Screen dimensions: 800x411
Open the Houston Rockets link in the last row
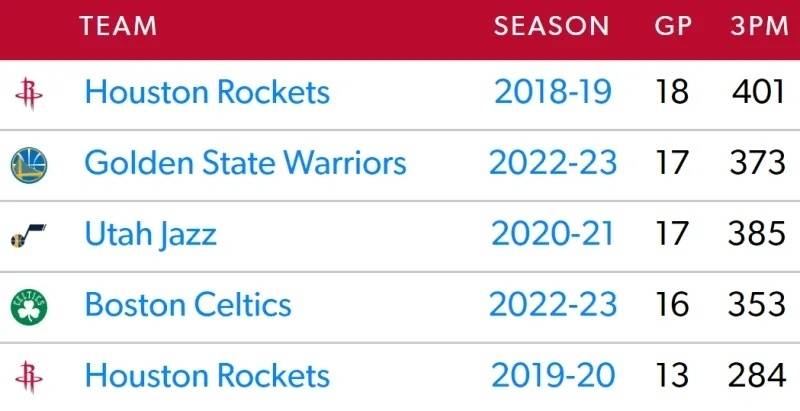[207, 376]
